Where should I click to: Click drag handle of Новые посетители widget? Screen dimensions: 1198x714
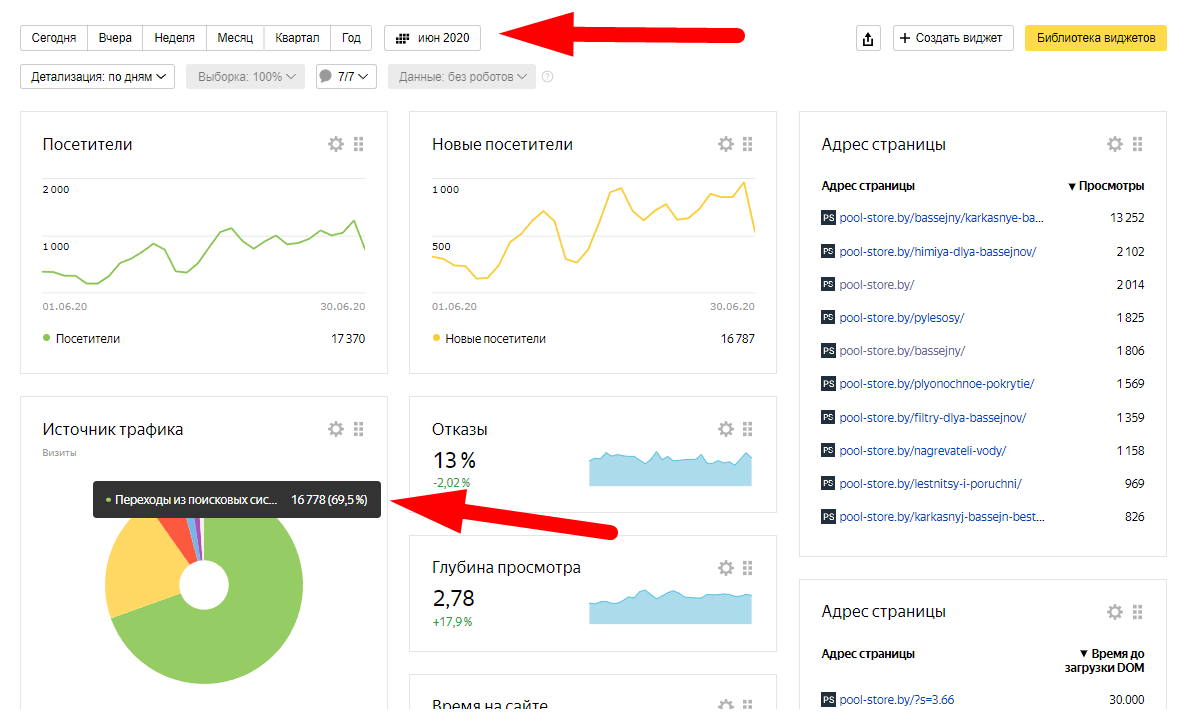point(748,144)
